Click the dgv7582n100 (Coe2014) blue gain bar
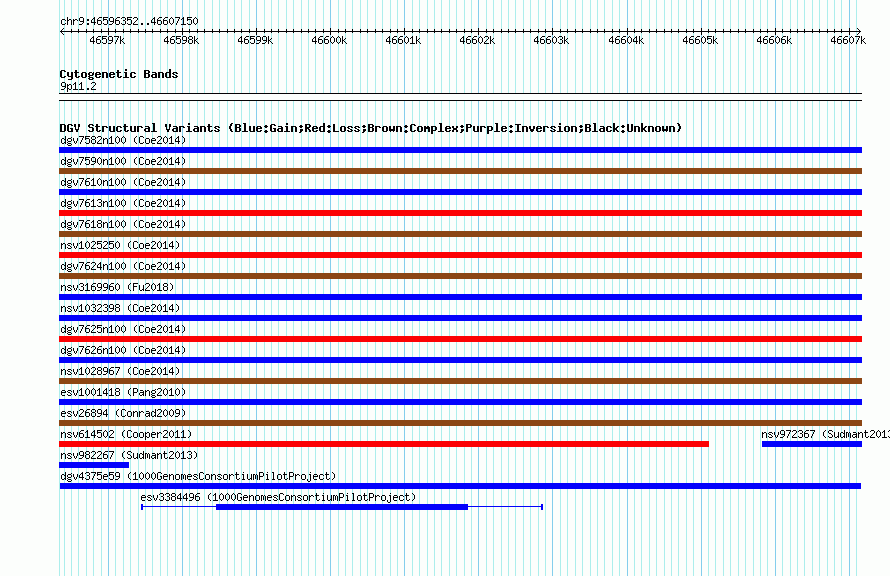Screen dimensions: 890x576 (x=460, y=150)
